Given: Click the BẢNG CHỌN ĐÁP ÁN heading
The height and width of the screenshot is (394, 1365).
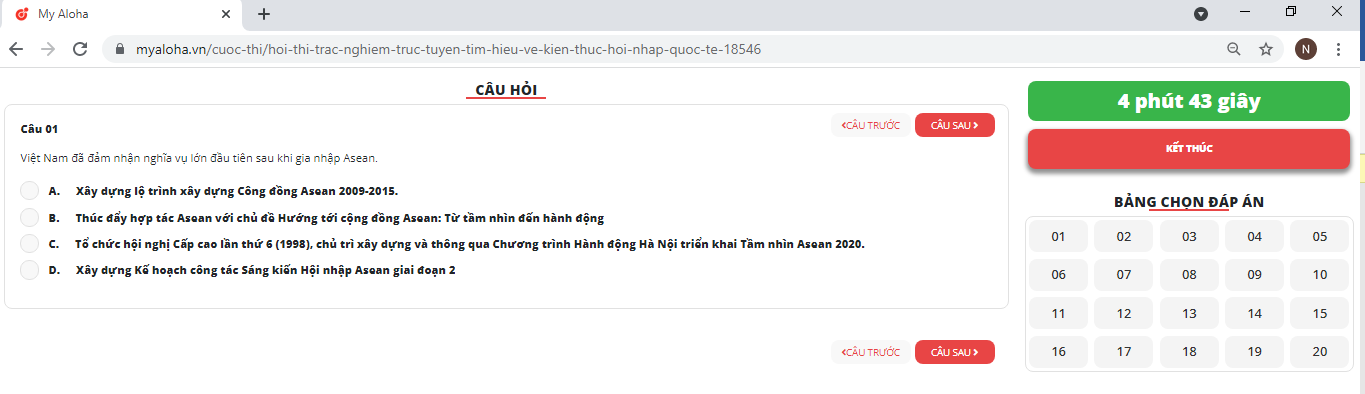Looking at the screenshot, I should tap(1189, 201).
